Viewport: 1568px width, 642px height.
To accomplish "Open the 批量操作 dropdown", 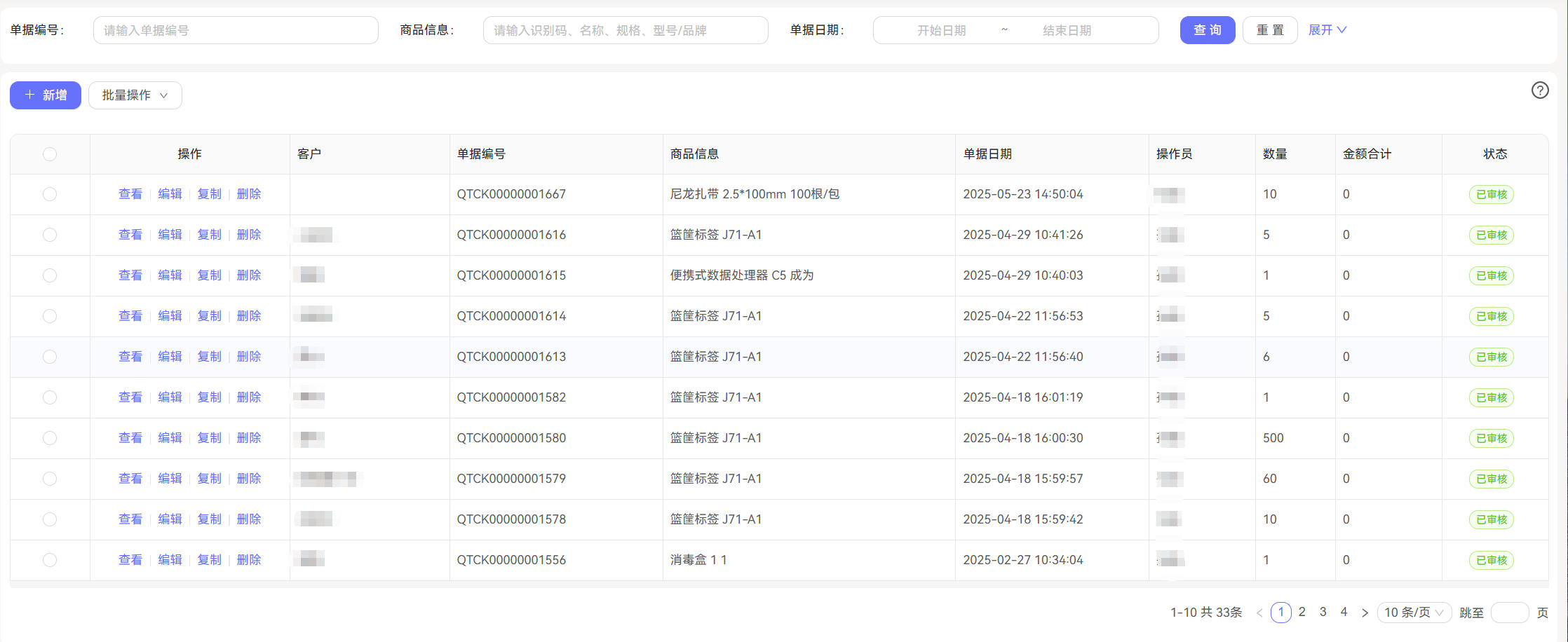I will (135, 95).
